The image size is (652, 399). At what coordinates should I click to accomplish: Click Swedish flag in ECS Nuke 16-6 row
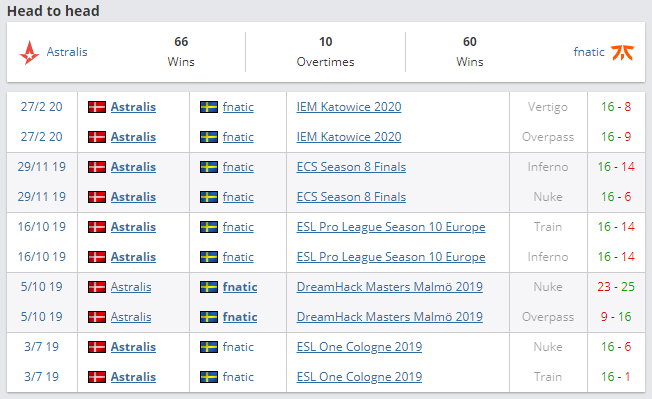[x=209, y=197]
